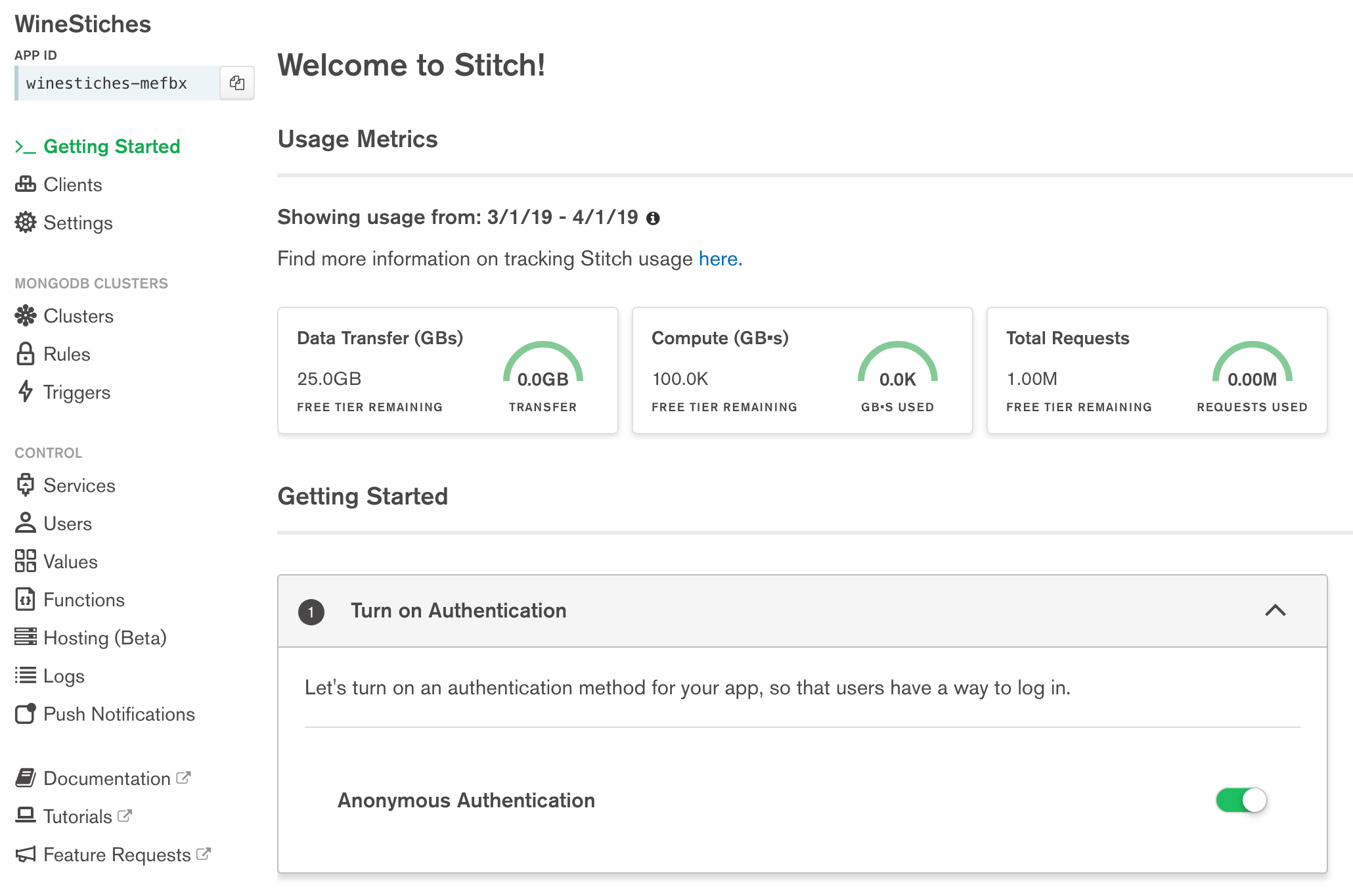Click the Data Transfer 0.0GB gauge

point(543,363)
